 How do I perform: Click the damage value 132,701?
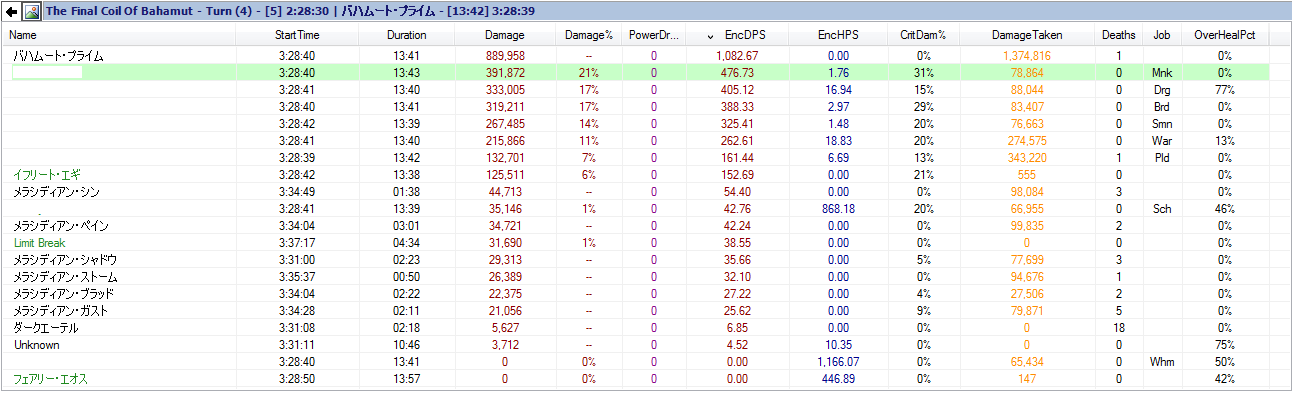pyautogui.click(x=504, y=158)
